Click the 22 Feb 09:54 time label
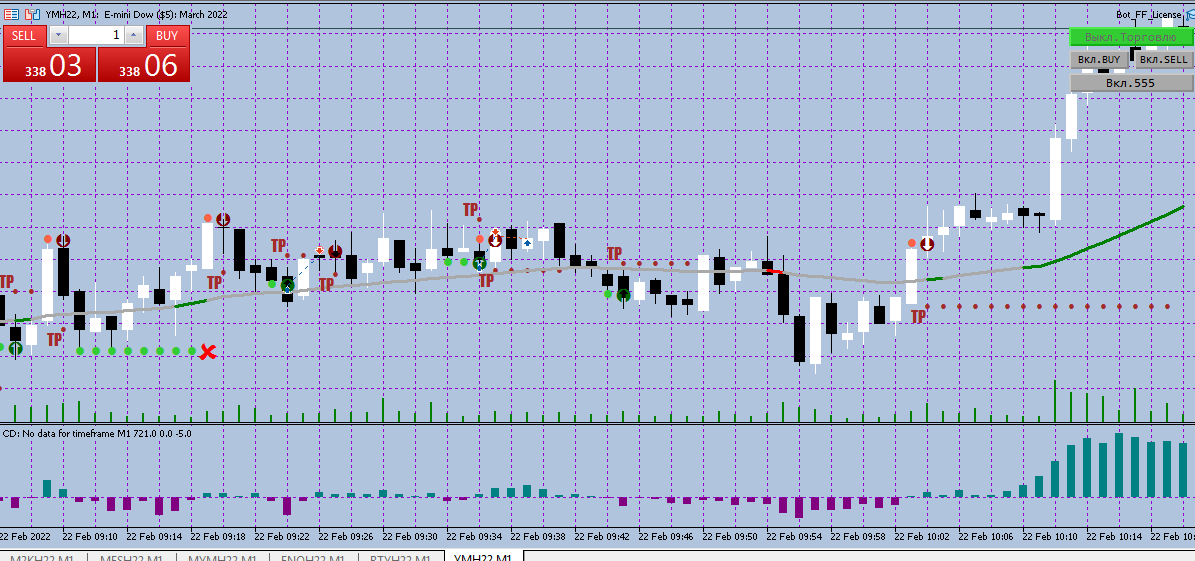Screen dimensions: 1195x561 click(x=794, y=536)
